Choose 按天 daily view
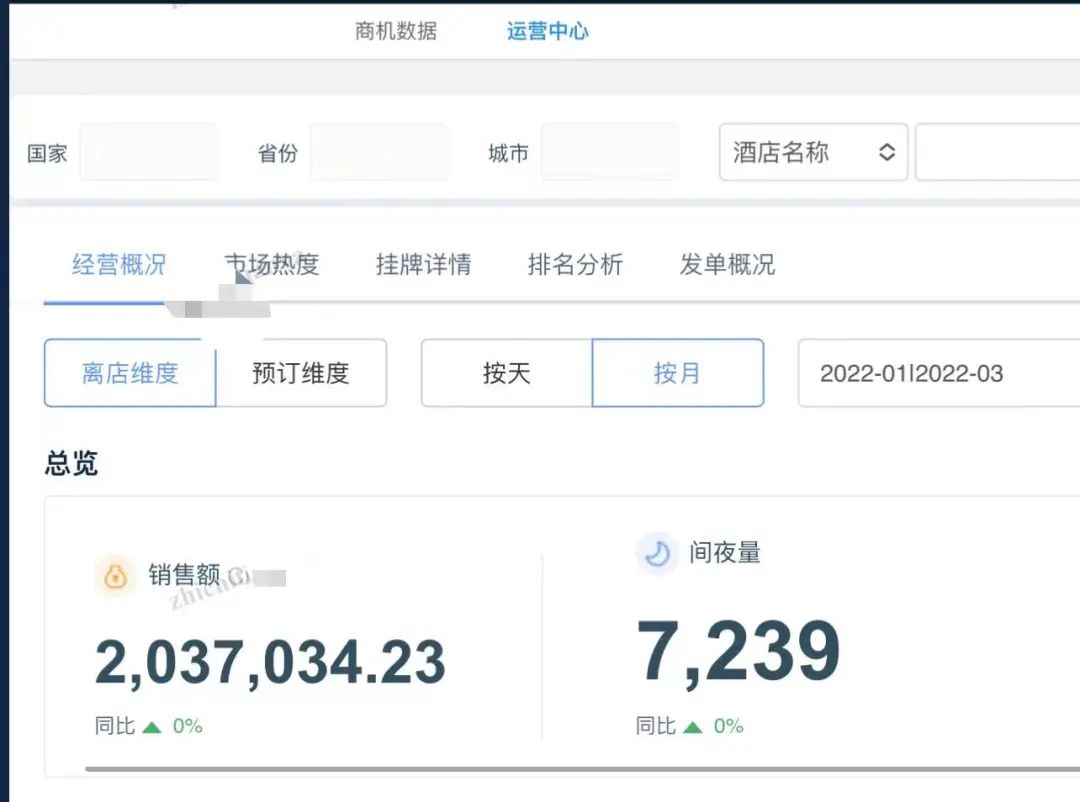Screen dimensions: 1080x802 (506, 374)
